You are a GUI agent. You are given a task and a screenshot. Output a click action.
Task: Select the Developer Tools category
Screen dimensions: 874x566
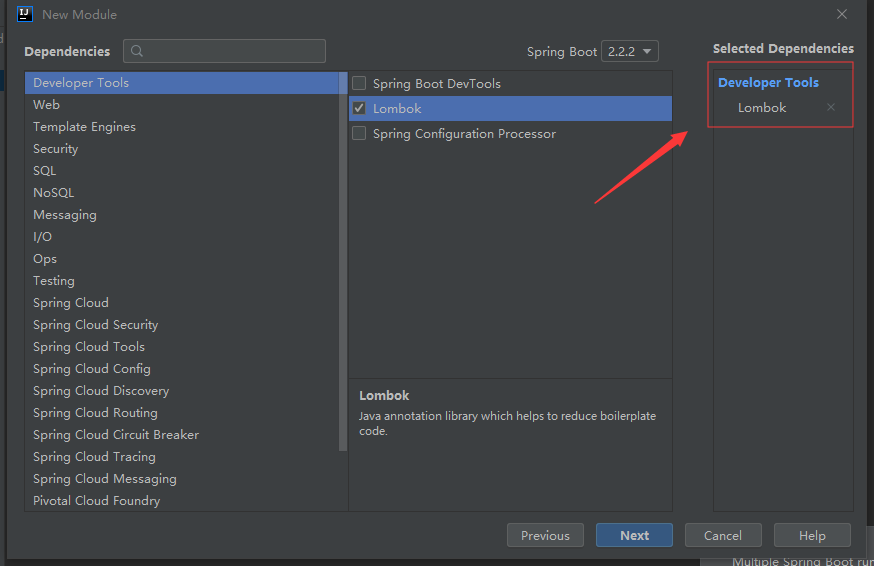(182, 83)
